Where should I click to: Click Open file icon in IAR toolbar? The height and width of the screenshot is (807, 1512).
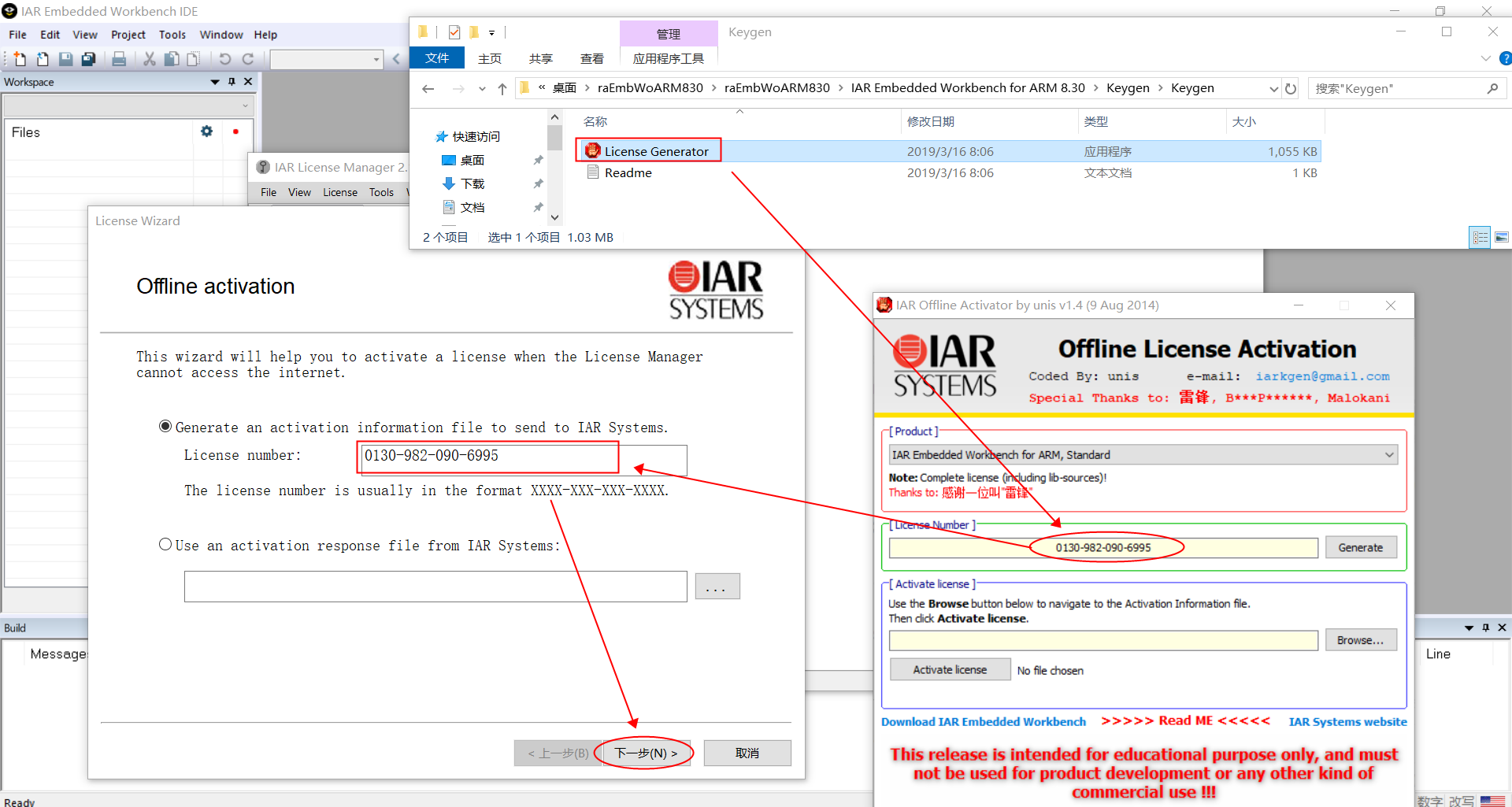[x=43, y=59]
